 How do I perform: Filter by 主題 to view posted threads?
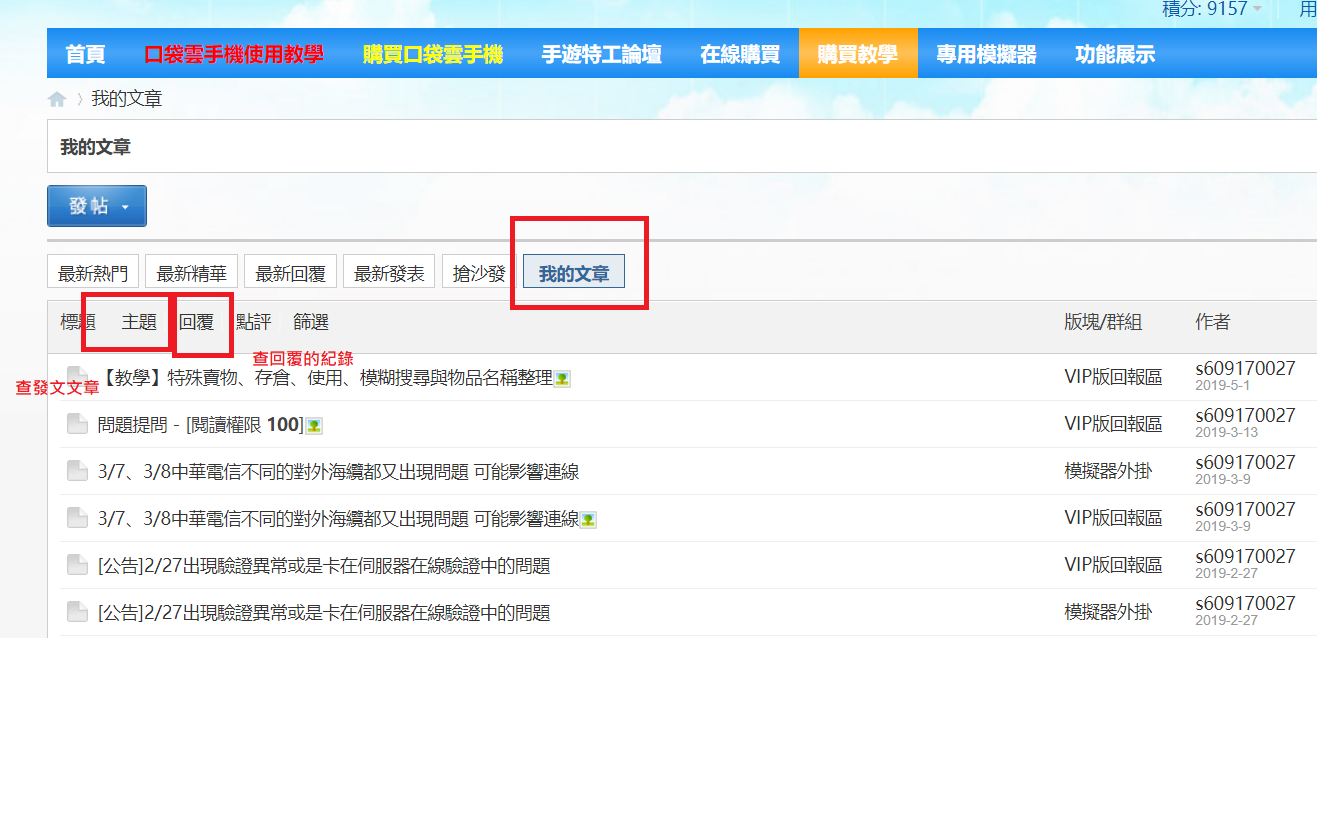(139, 322)
